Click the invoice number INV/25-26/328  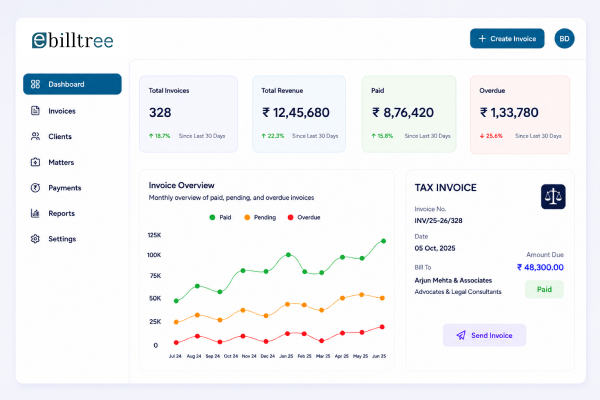439,221
